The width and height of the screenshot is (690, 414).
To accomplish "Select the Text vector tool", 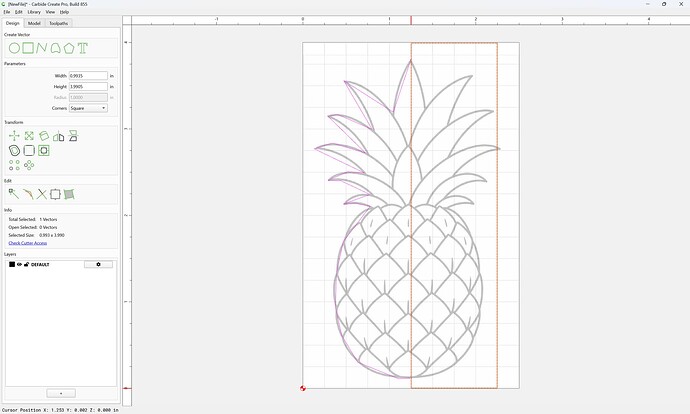I will (x=83, y=48).
